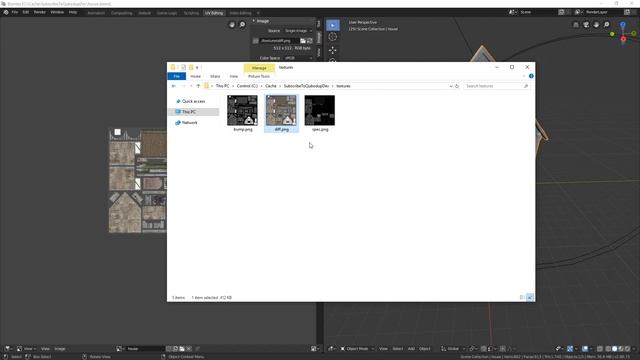
Task: Click the zoom magnifier icon in 3D viewport
Action: (x=607, y=25)
